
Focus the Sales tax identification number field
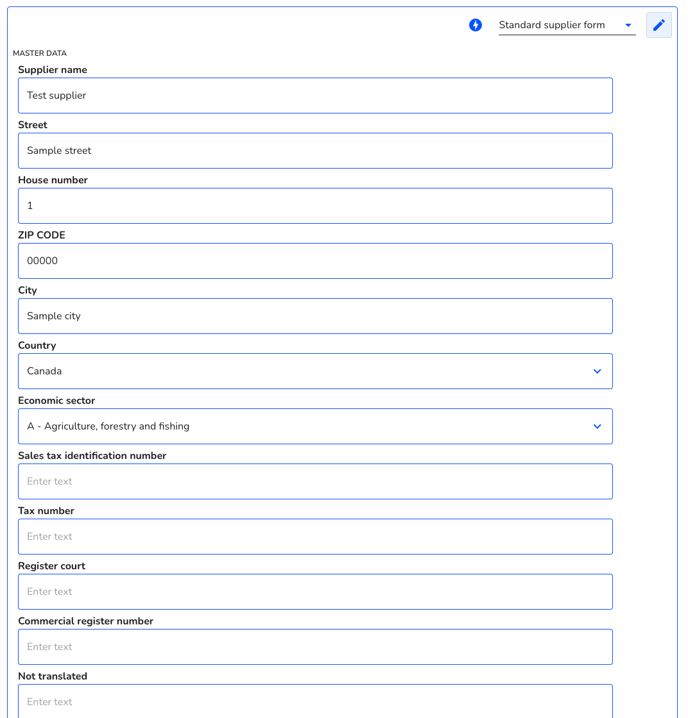click(x=315, y=481)
